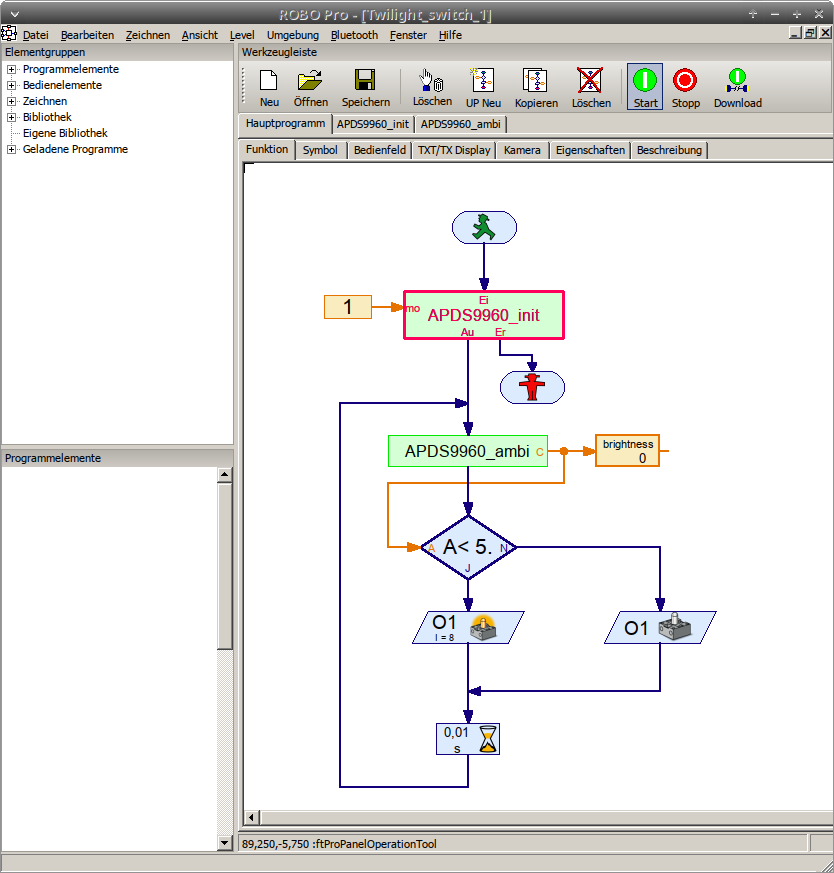Open the Bedienfeld tab
The image size is (834, 873).
coord(380,150)
